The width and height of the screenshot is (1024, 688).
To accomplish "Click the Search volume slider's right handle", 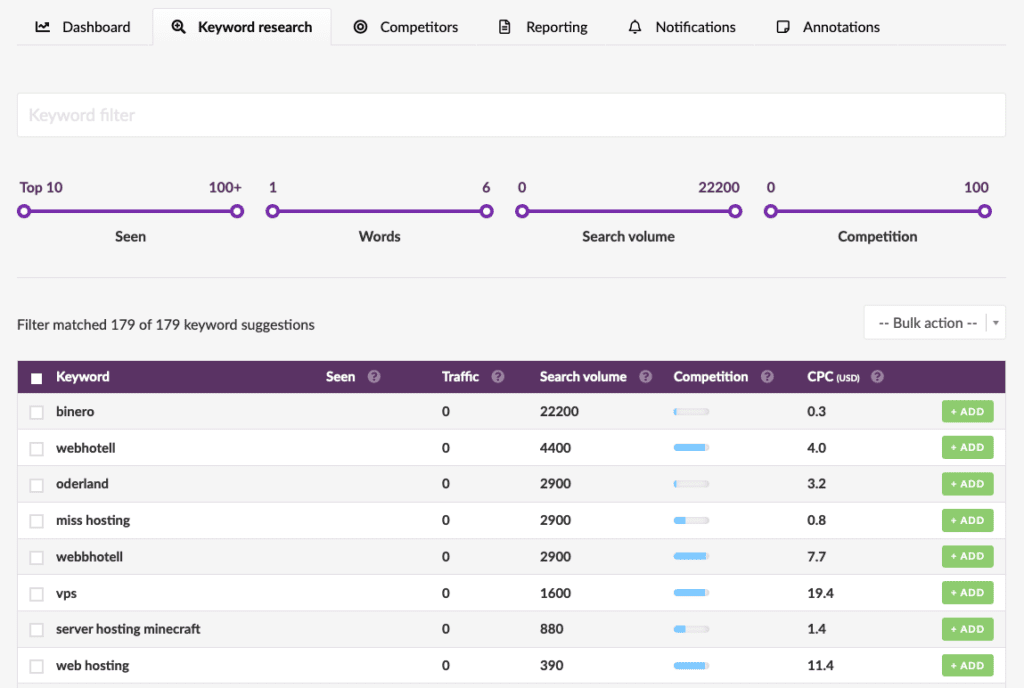I will click(x=735, y=211).
